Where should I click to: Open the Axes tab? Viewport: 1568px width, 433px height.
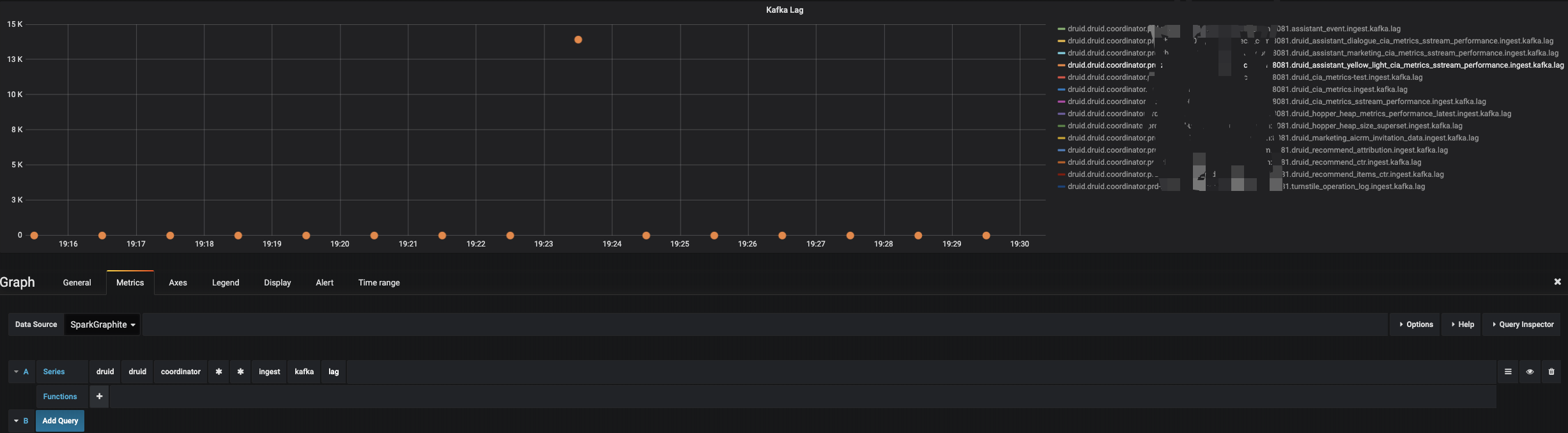tap(178, 282)
